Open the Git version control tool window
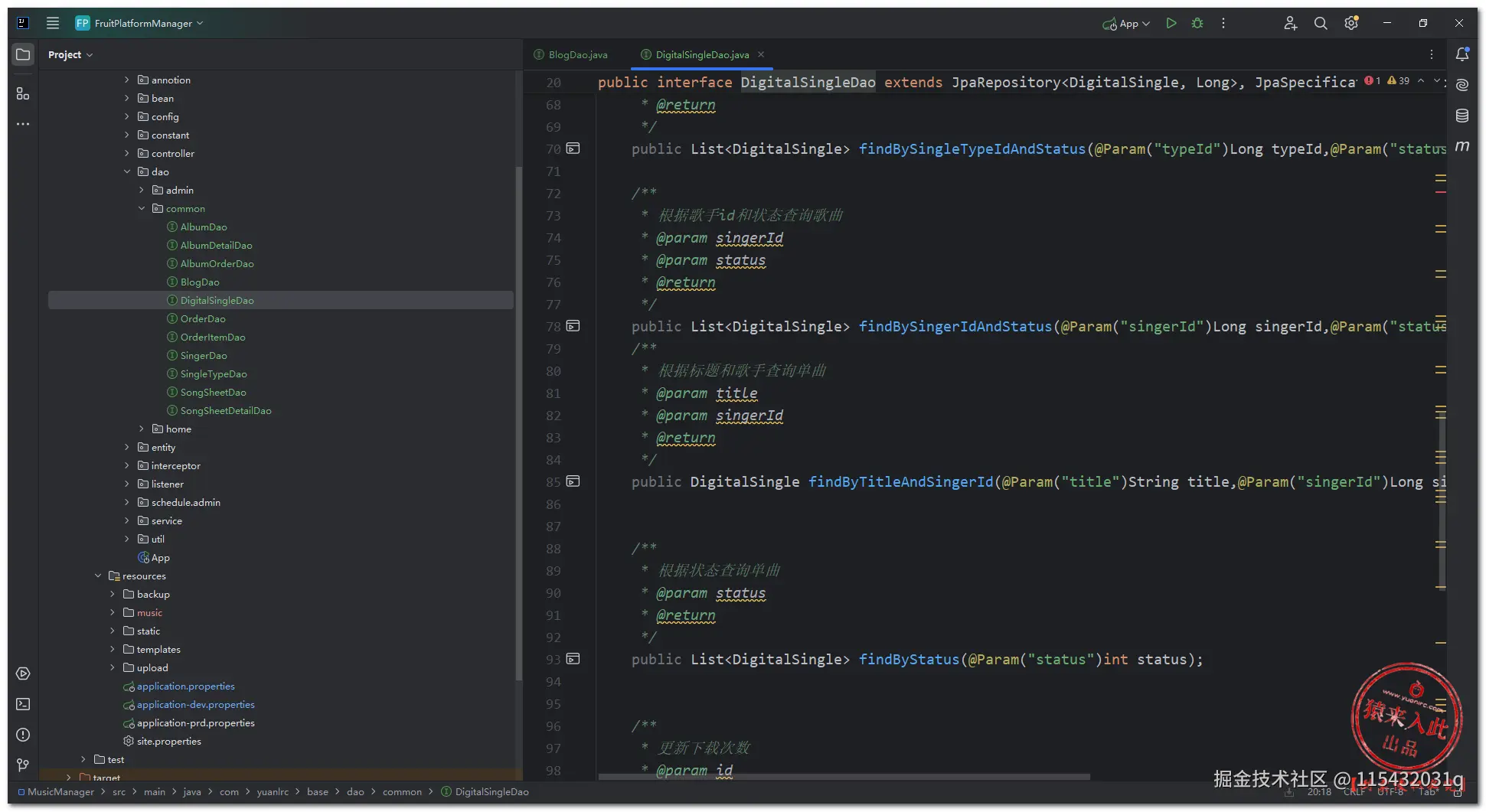 (23, 765)
